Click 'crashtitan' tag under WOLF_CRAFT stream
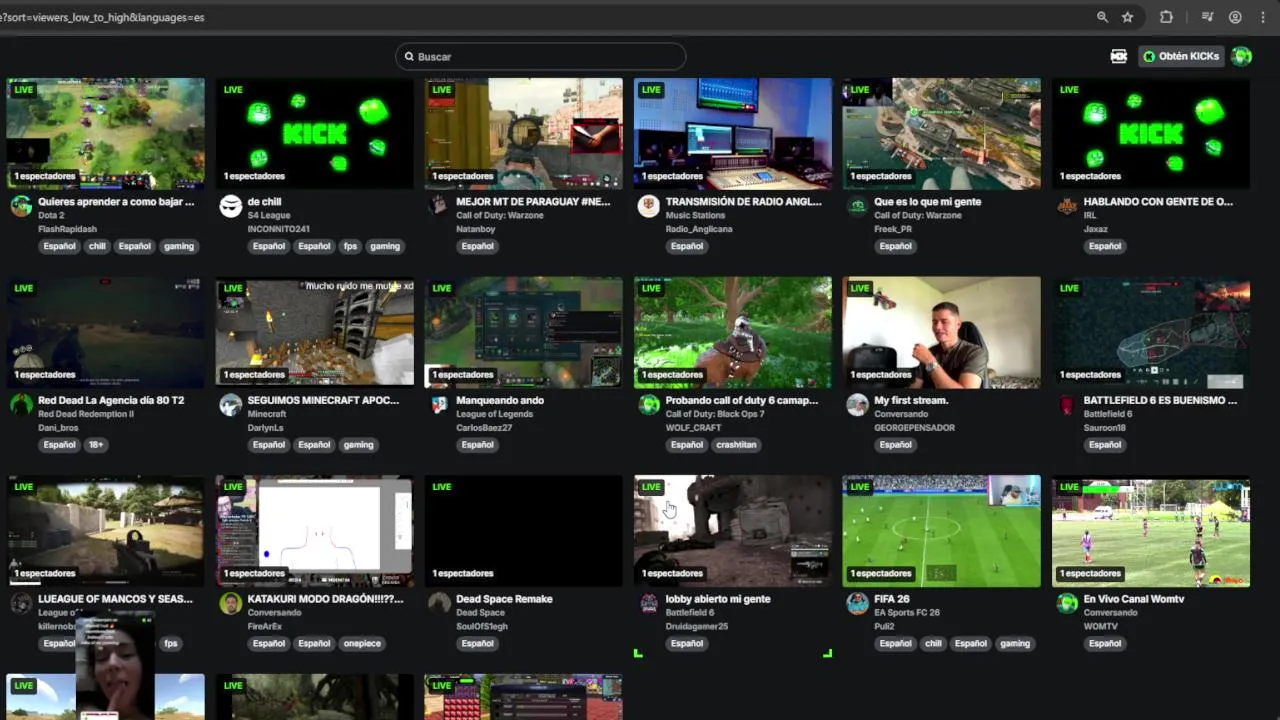This screenshot has width=1280, height=720. [736, 445]
